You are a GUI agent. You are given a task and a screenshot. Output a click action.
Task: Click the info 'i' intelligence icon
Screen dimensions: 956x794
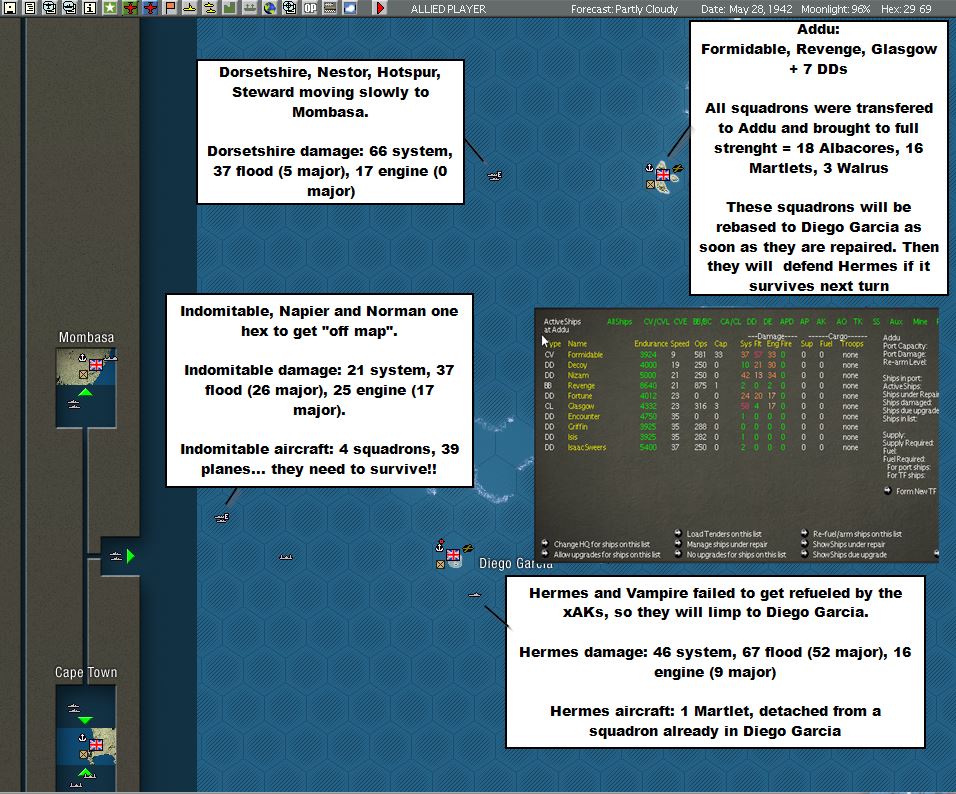90,8
